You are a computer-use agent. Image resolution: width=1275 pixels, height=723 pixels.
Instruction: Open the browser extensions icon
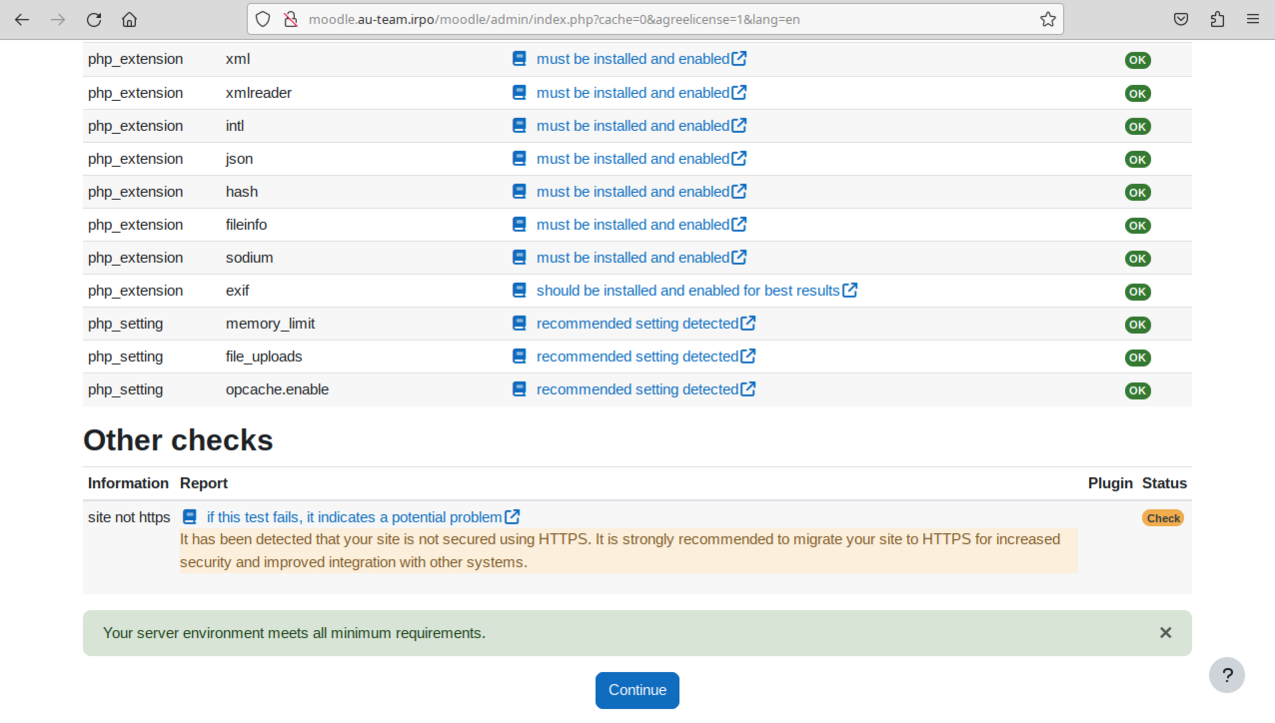click(x=1217, y=20)
